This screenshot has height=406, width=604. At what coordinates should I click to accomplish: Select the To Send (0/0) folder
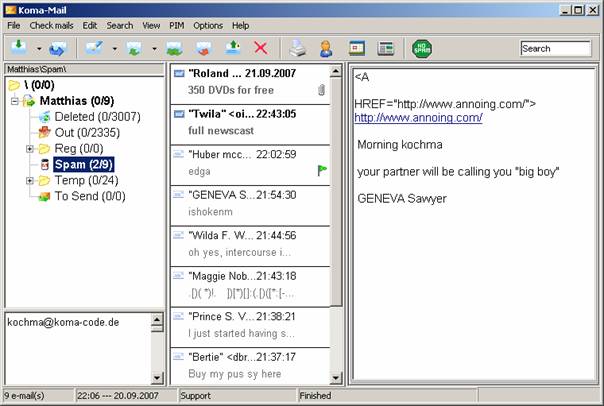click(90, 196)
